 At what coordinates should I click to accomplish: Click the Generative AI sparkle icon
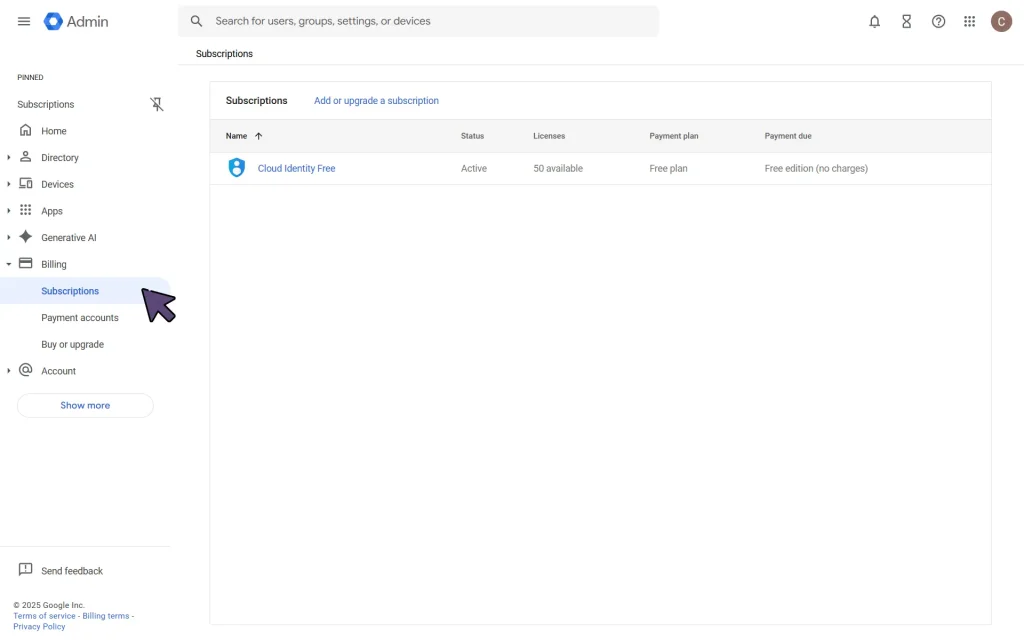pyautogui.click(x=25, y=236)
